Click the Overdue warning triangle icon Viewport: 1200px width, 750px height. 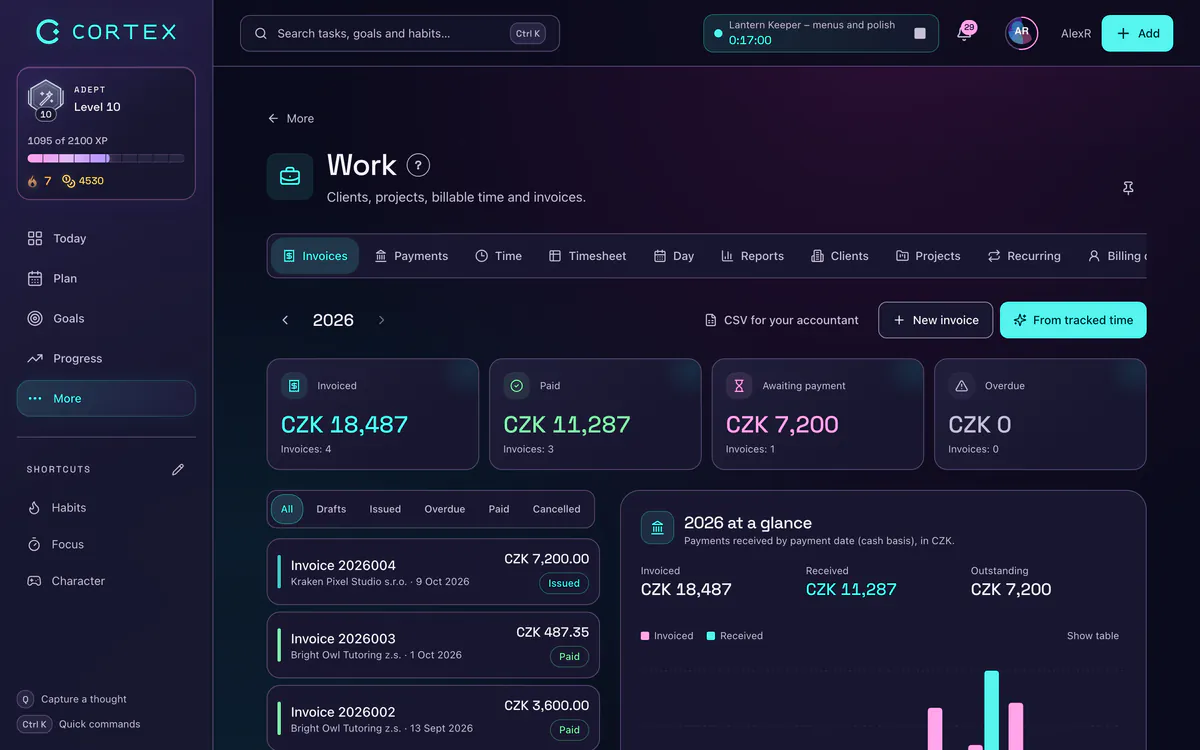[961, 385]
